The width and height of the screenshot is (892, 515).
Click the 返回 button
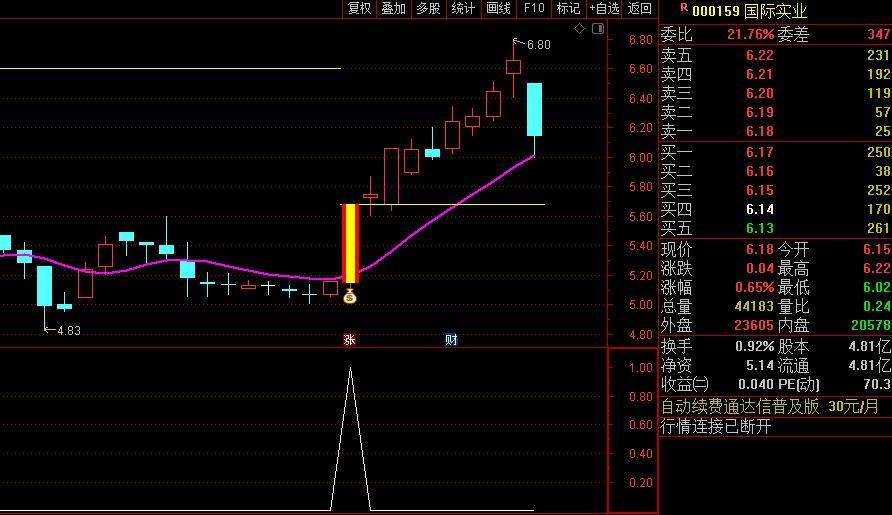639,9
